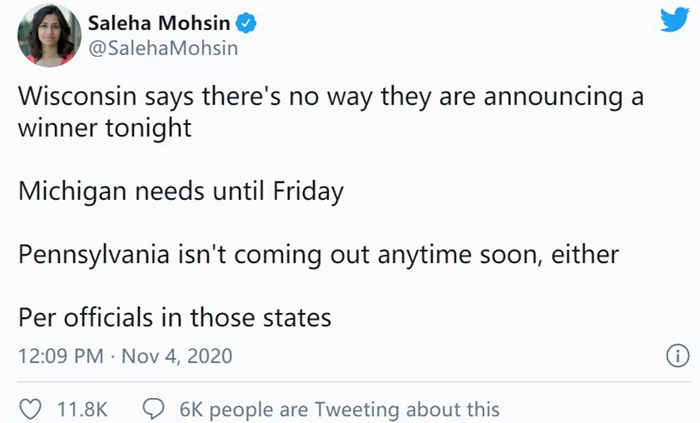Click the Twitter bird logo
The image size is (700, 423).
click(675, 22)
